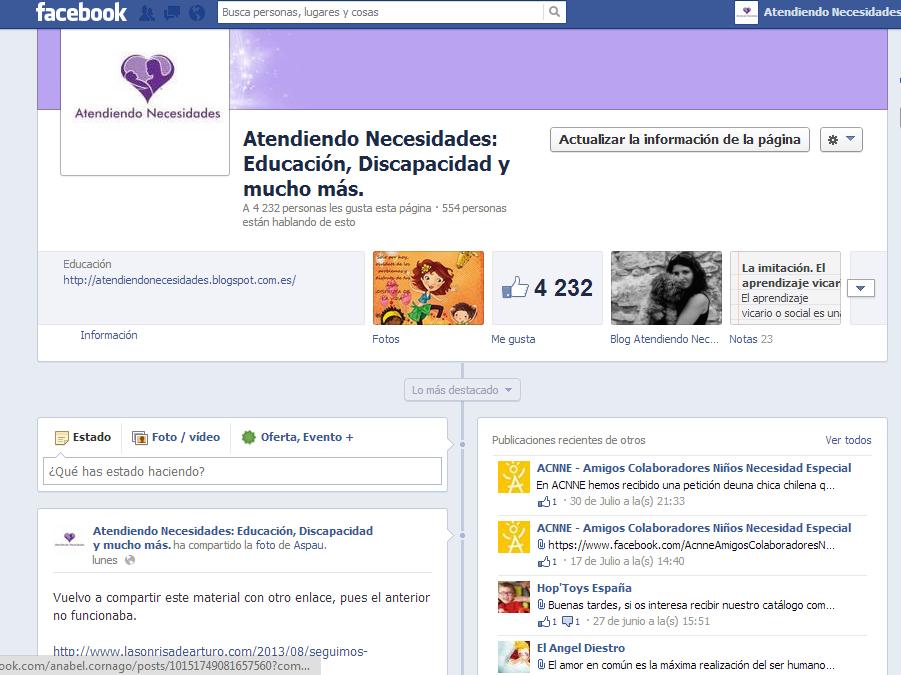Click Ver todos link
The image size is (901, 675).
pos(848,440)
